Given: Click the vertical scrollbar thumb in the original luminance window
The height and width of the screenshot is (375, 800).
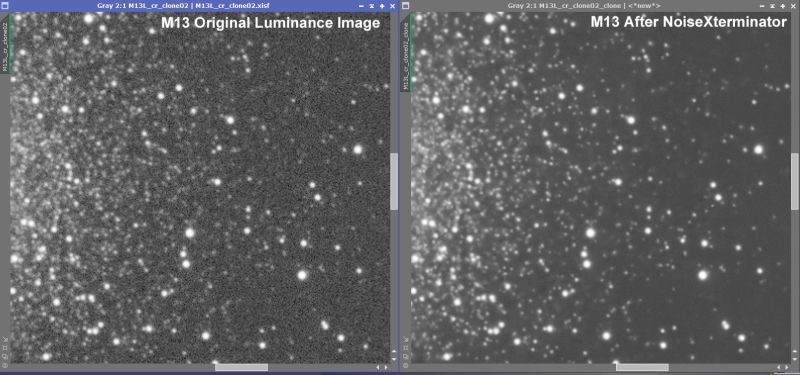Looking at the screenshot, I should [394, 181].
